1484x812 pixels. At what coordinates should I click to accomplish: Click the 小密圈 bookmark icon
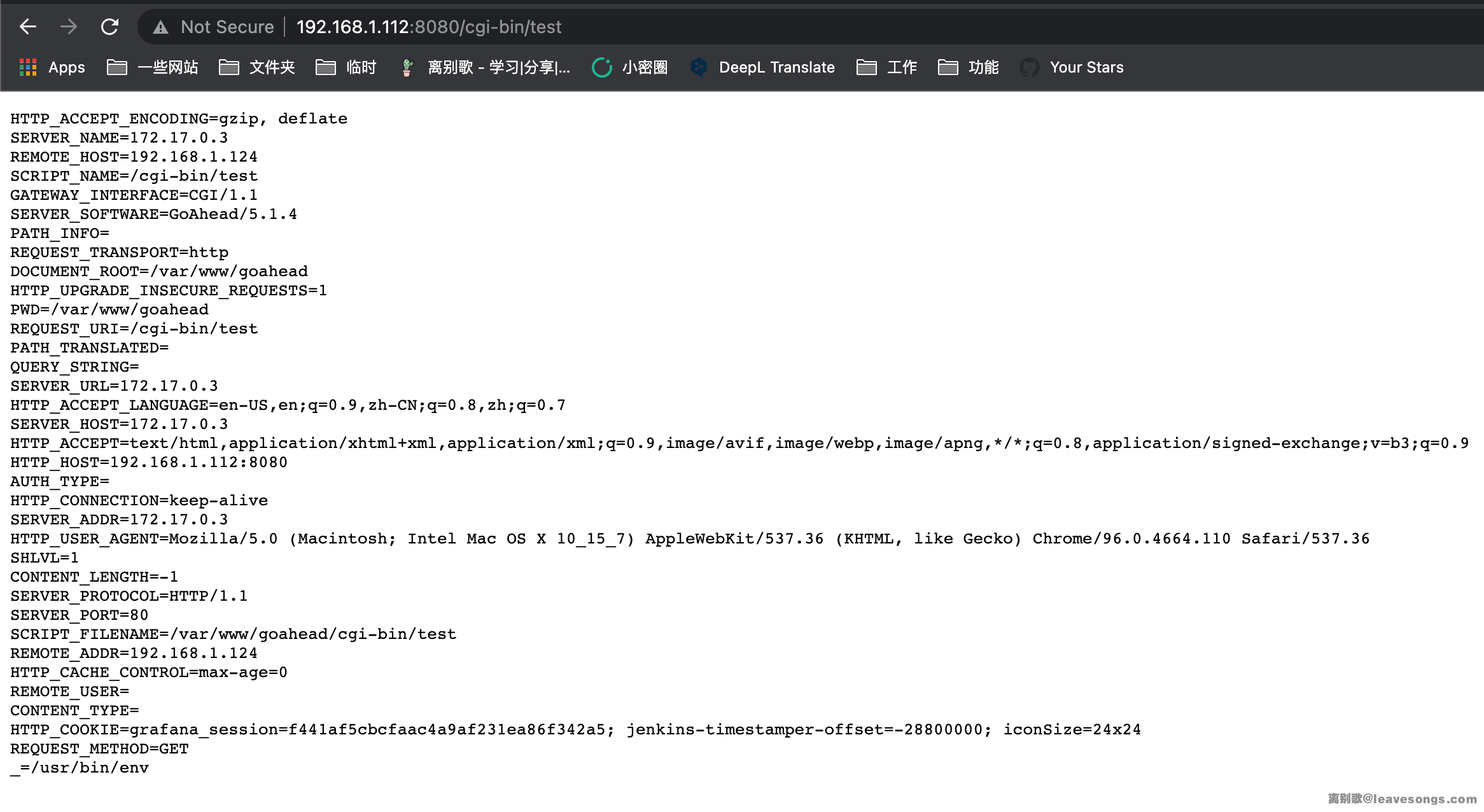tap(601, 67)
